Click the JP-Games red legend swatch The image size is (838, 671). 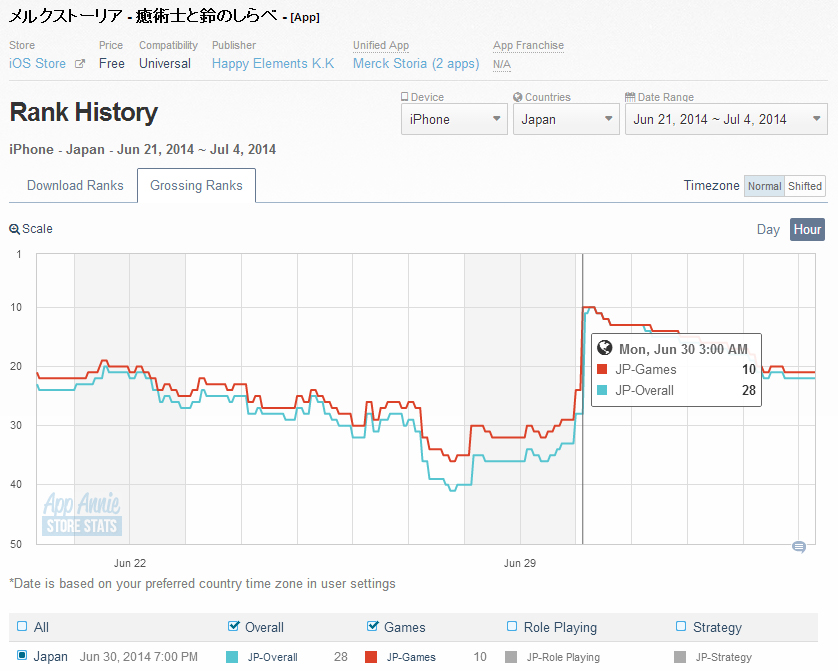coord(371,657)
